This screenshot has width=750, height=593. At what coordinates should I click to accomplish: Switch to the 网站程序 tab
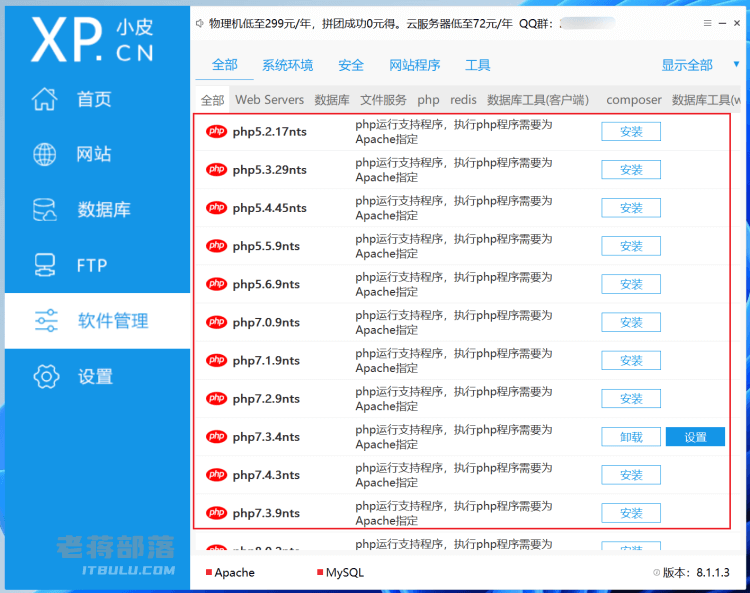tap(415, 65)
